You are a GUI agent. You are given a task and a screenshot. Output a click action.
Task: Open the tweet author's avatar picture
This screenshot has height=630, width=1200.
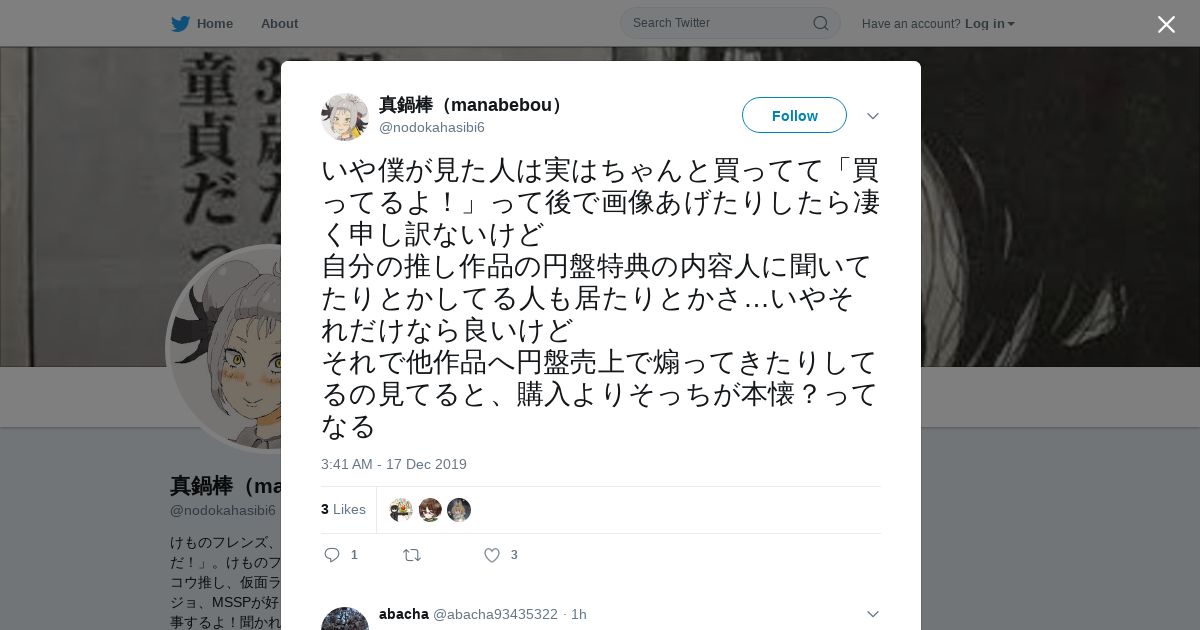click(345, 117)
